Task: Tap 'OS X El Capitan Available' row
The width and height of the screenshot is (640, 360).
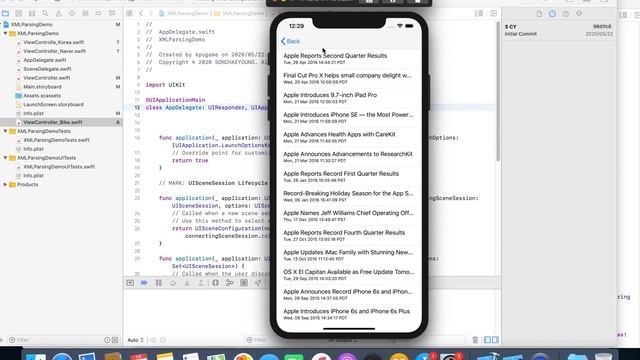Action: coord(349,275)
